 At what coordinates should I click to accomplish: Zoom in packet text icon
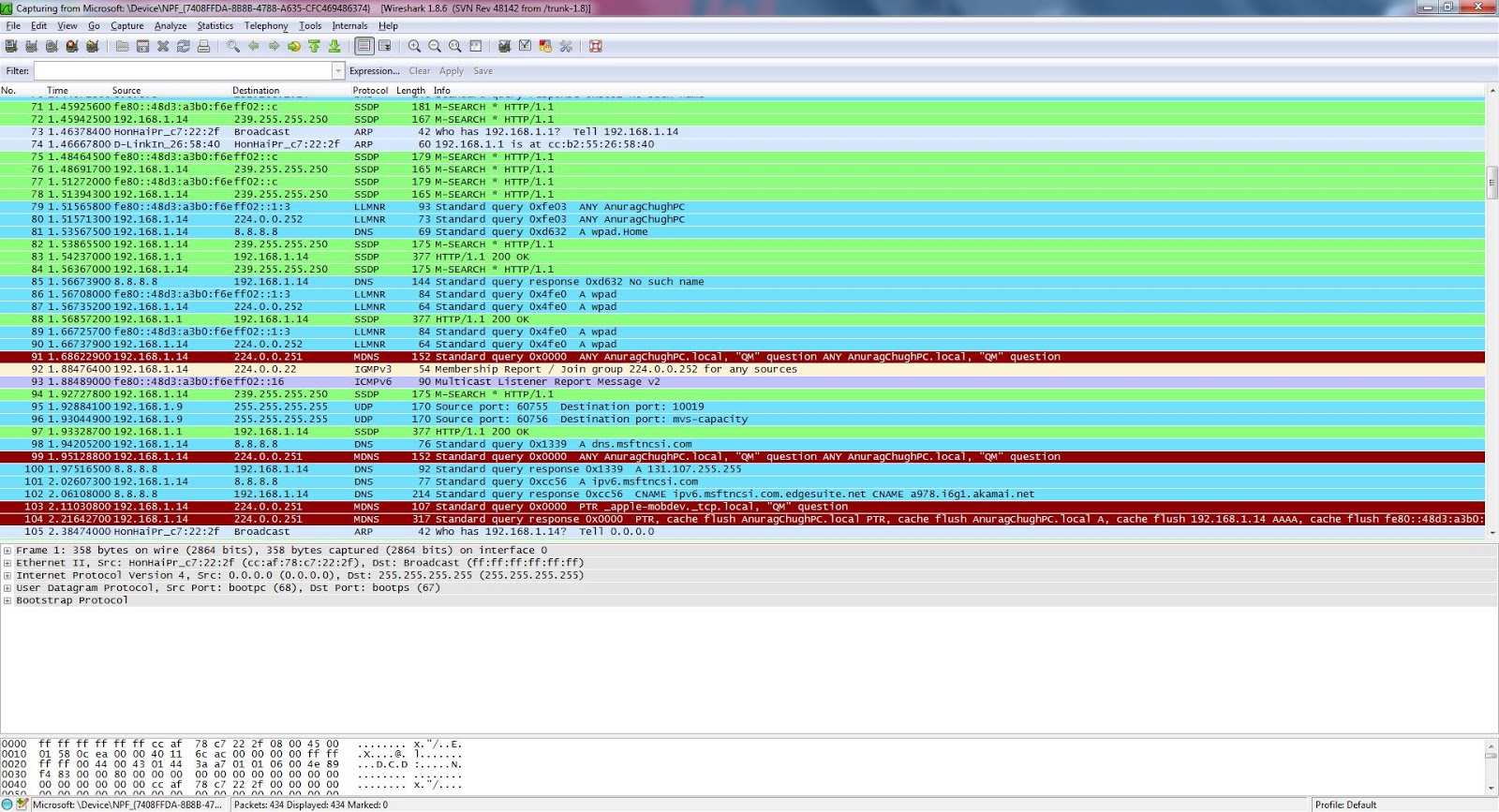(414, 46)
